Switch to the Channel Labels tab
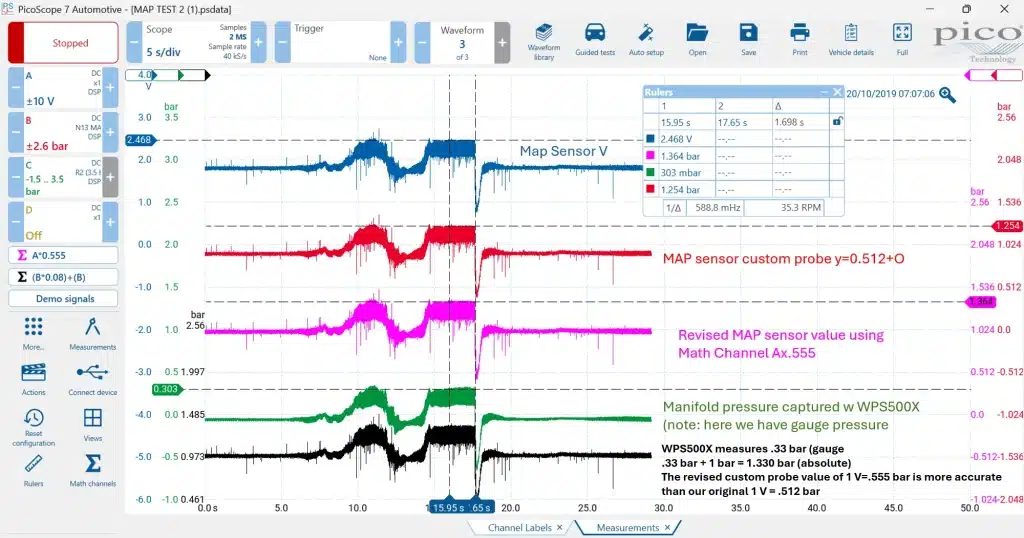This screenshot has width=1024, height=538. pos(520,528)
